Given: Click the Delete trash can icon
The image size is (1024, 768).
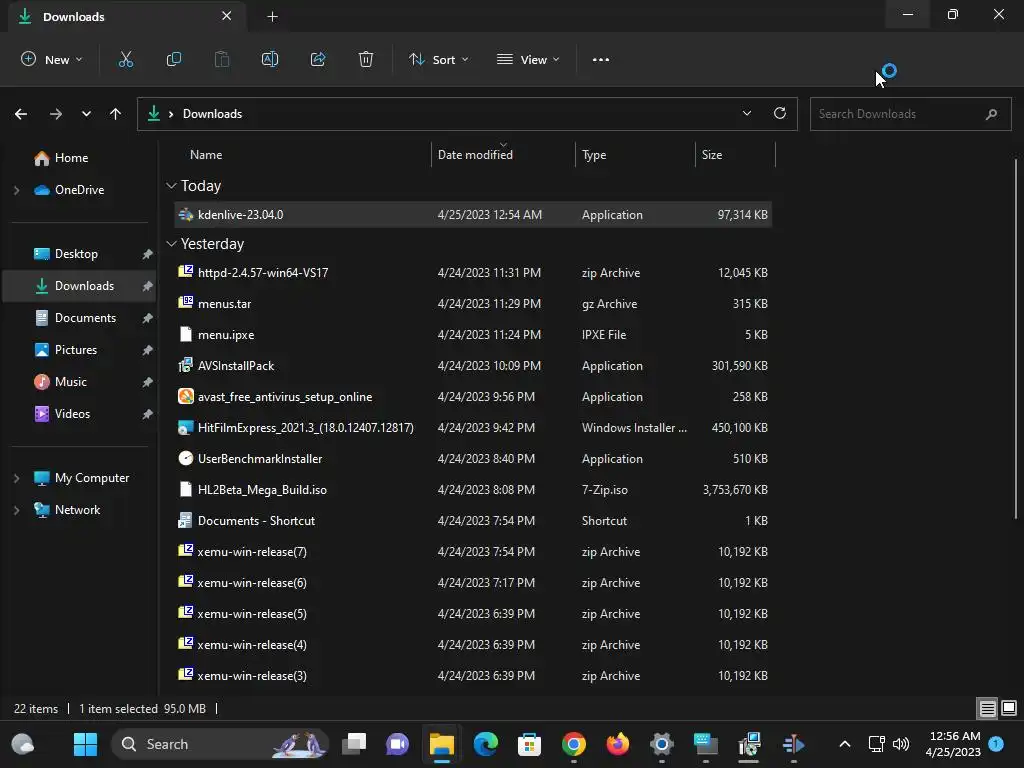Looking at the screenshot, I should [366, 59].
